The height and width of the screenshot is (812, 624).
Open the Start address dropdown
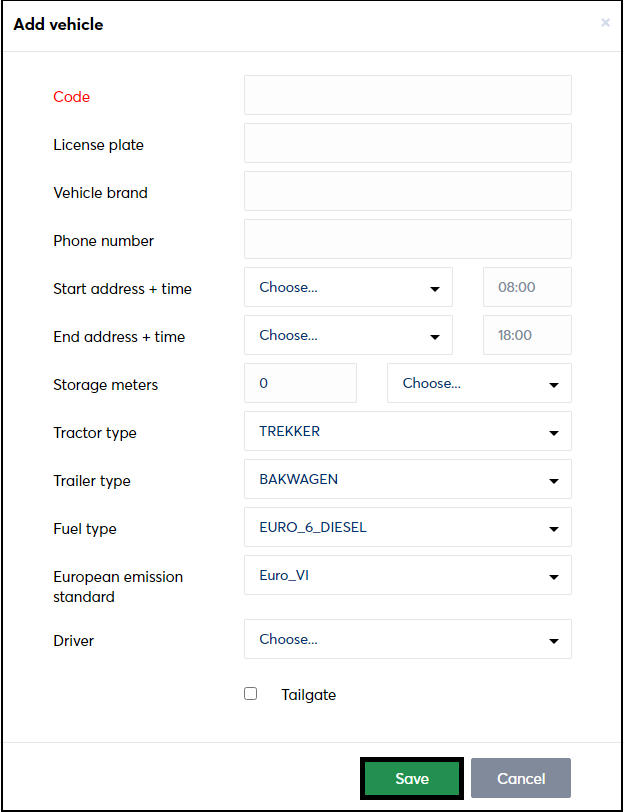pyautogui.click(x=349, y=287)
